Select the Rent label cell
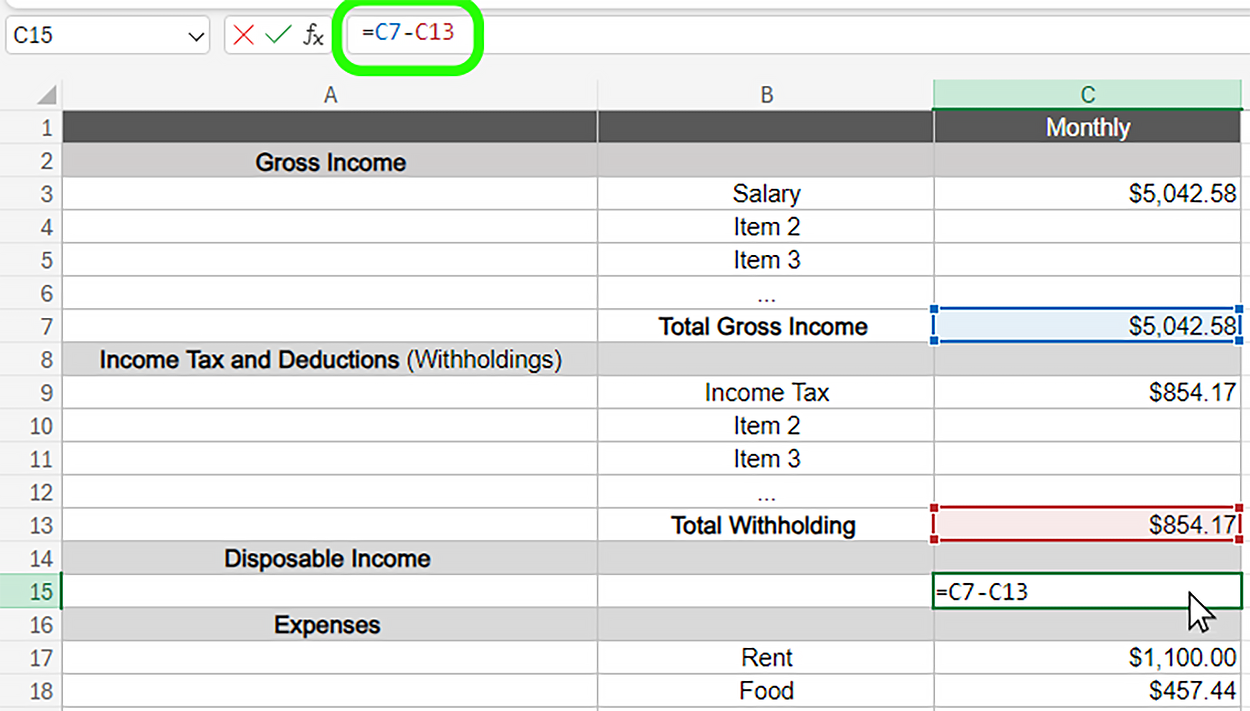The width and height of the screenshot is (1250, 711). pyautogui.click(x=766, y=658)
